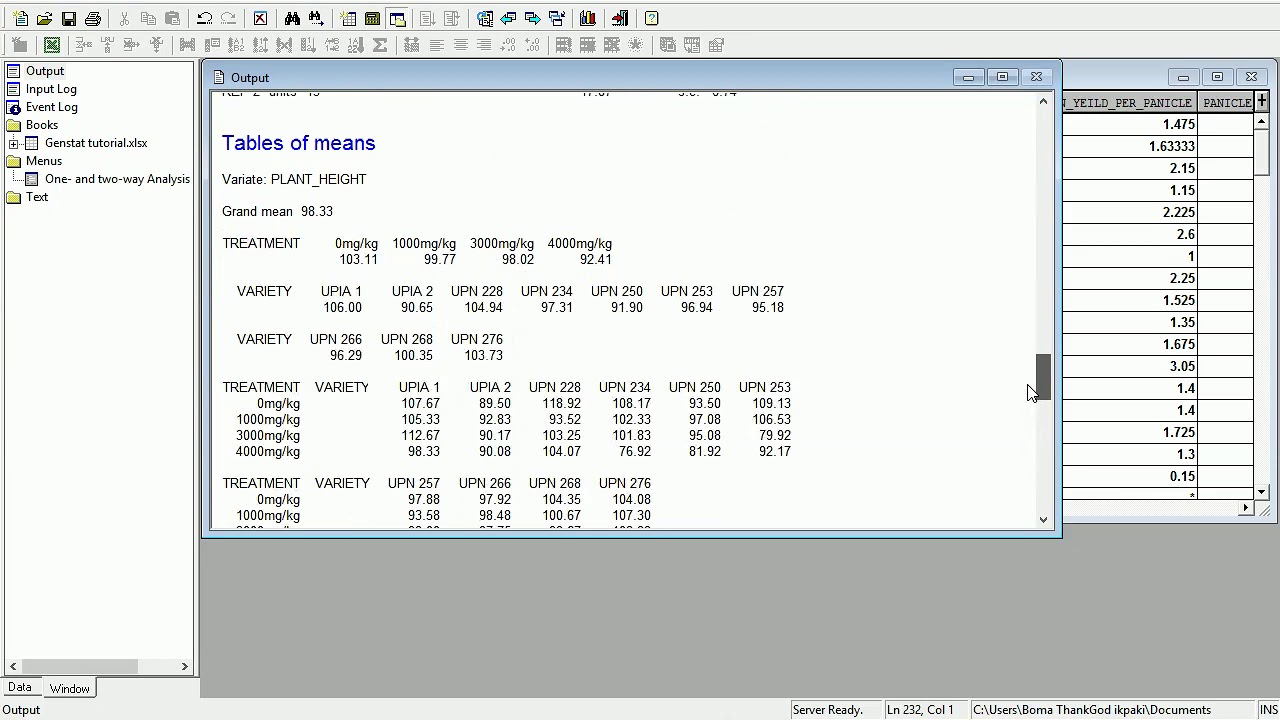Open Event Log in the tree
The width and height of the screenshot is (1280, 720).
tap(52, 107)
